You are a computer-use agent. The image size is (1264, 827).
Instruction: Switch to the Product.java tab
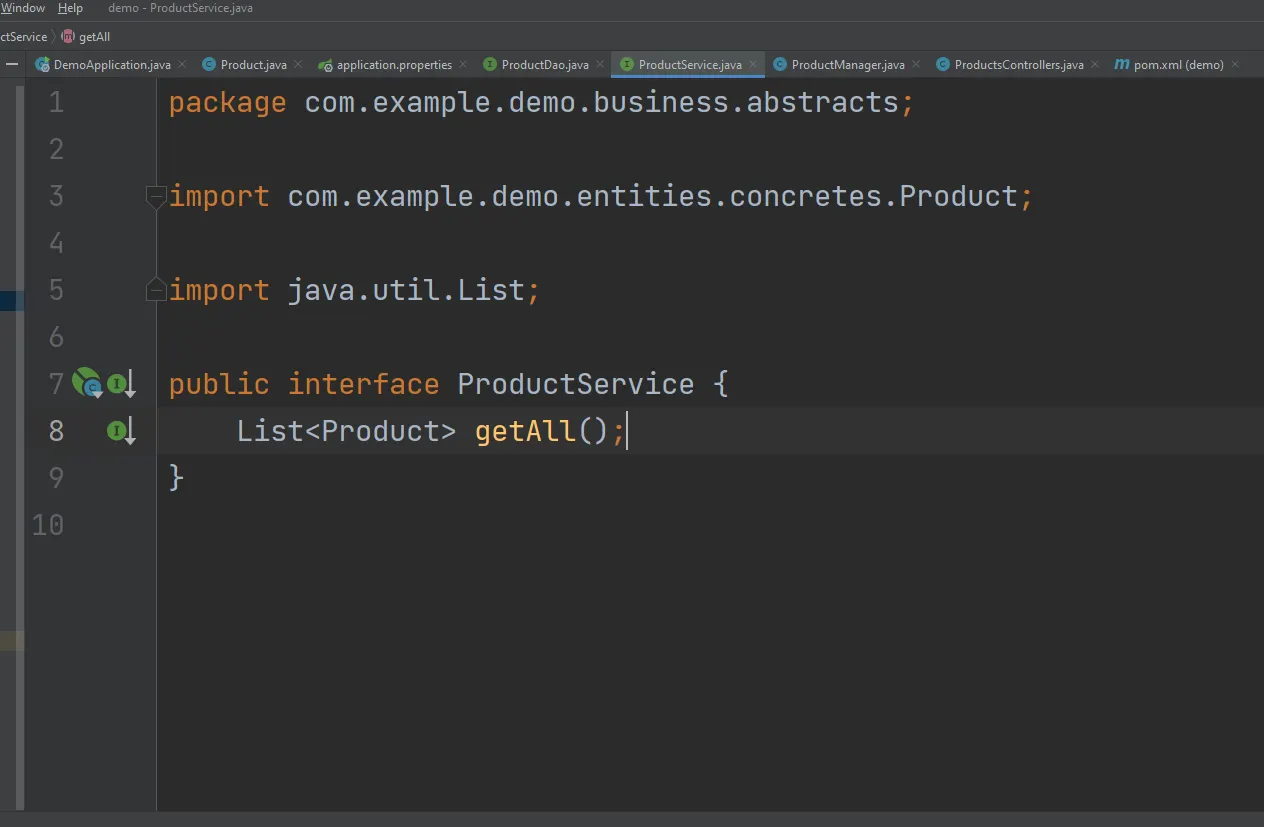254,65
